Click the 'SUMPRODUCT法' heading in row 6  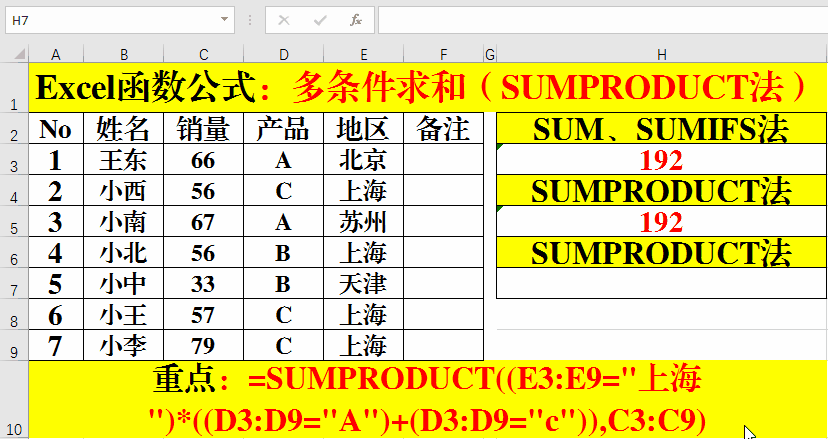tap(662, 253)
